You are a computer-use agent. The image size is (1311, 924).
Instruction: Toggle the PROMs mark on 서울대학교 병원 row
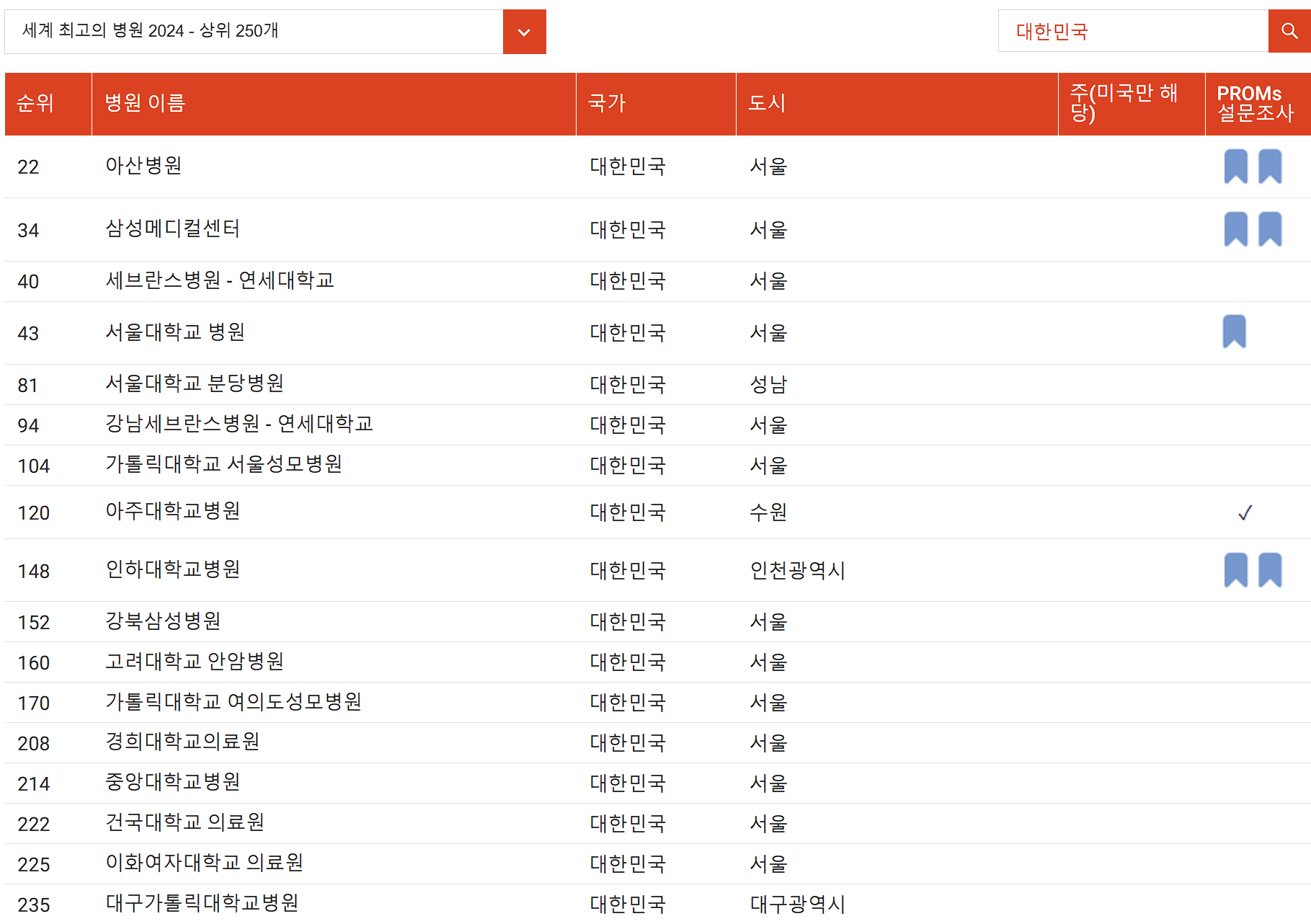click(x=1237, y=333)
